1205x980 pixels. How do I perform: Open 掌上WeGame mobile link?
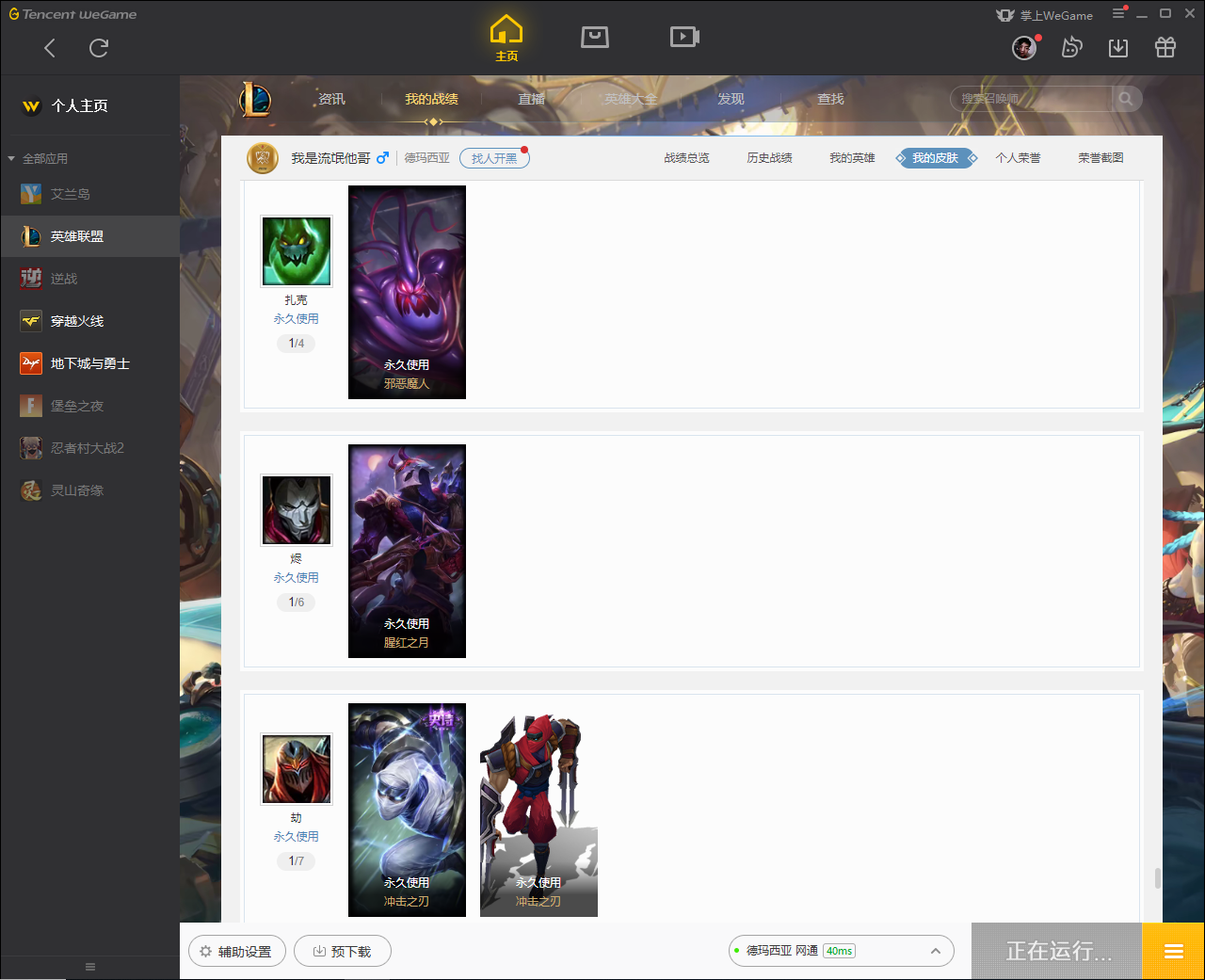tap(1045, 15)
